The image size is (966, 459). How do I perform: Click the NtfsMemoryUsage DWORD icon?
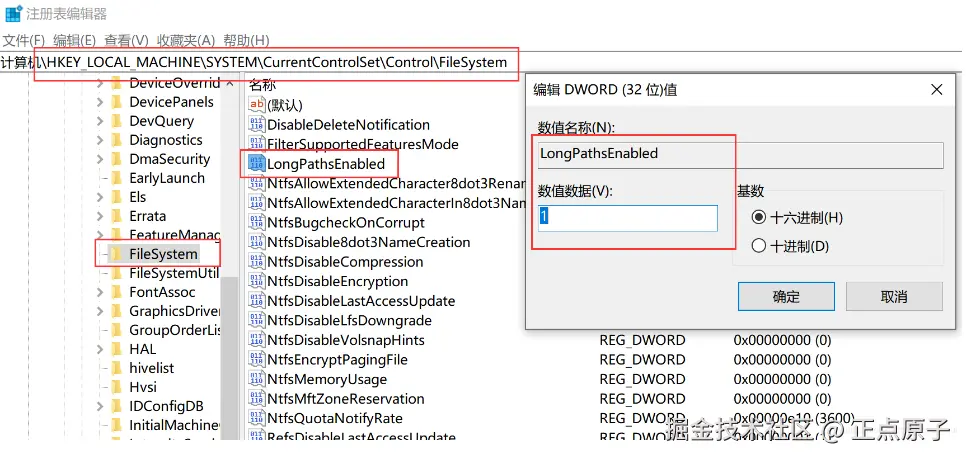click(256, 380)
